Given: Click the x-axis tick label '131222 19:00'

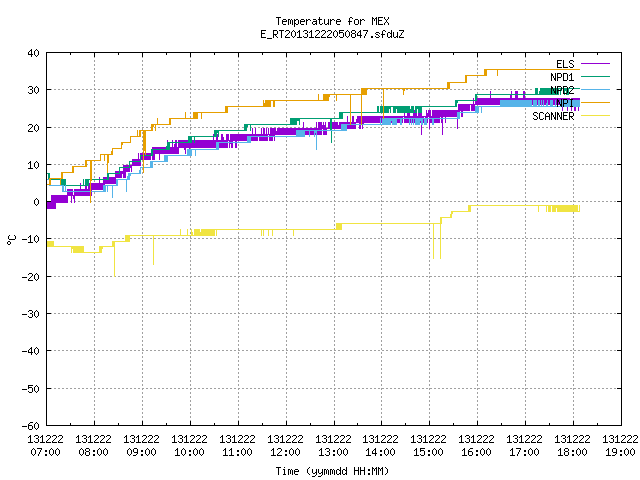Looking at the screenshot, I should pos(620,445).
